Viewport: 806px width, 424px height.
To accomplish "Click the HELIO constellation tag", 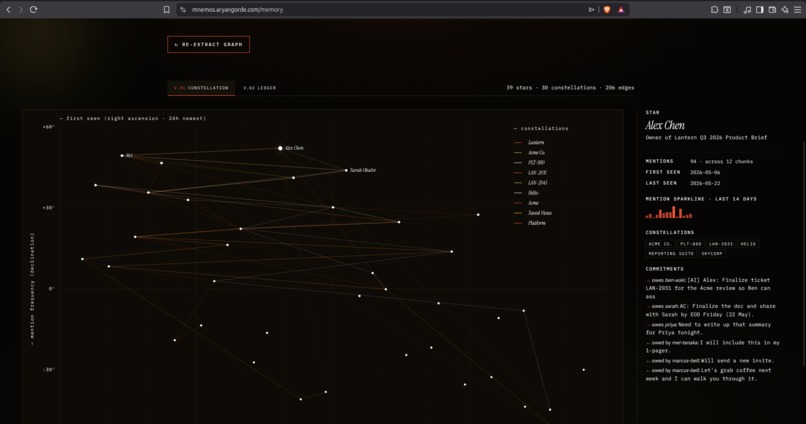I will coord(748,244).
